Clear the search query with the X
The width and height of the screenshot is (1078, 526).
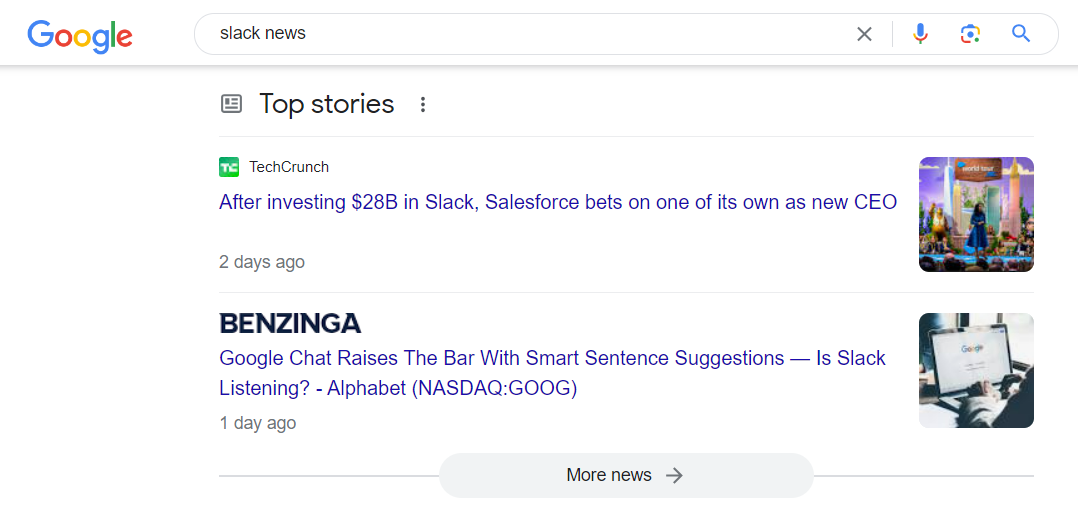[x=864, y=34]
